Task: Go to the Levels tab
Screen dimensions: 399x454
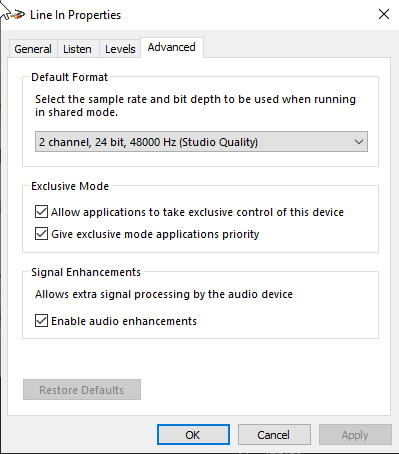Action: pyautogui.click(x=120, y=49)
